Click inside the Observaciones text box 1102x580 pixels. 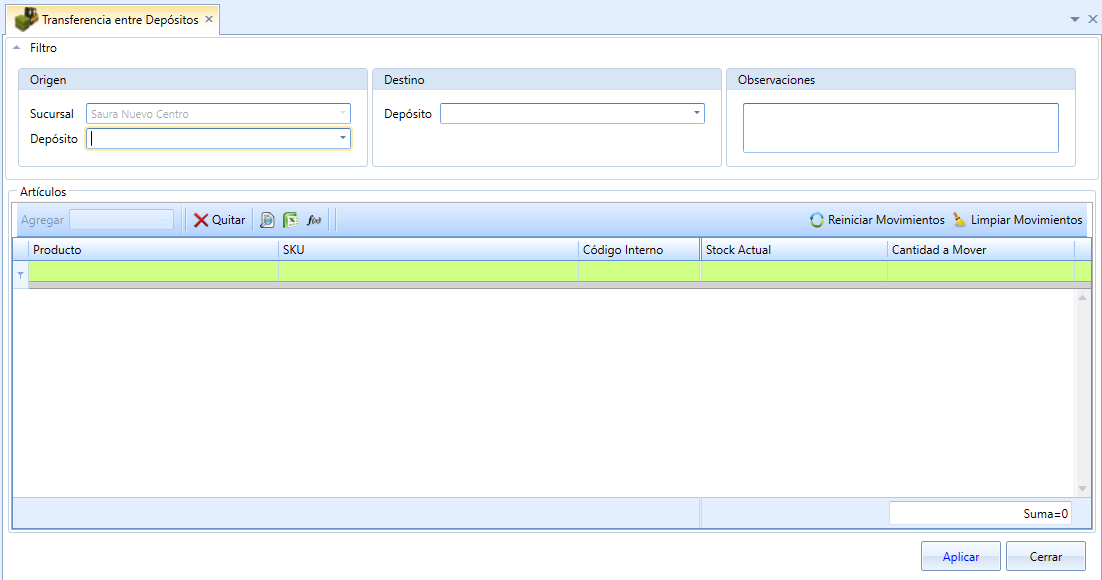click(x=900, y=128)
